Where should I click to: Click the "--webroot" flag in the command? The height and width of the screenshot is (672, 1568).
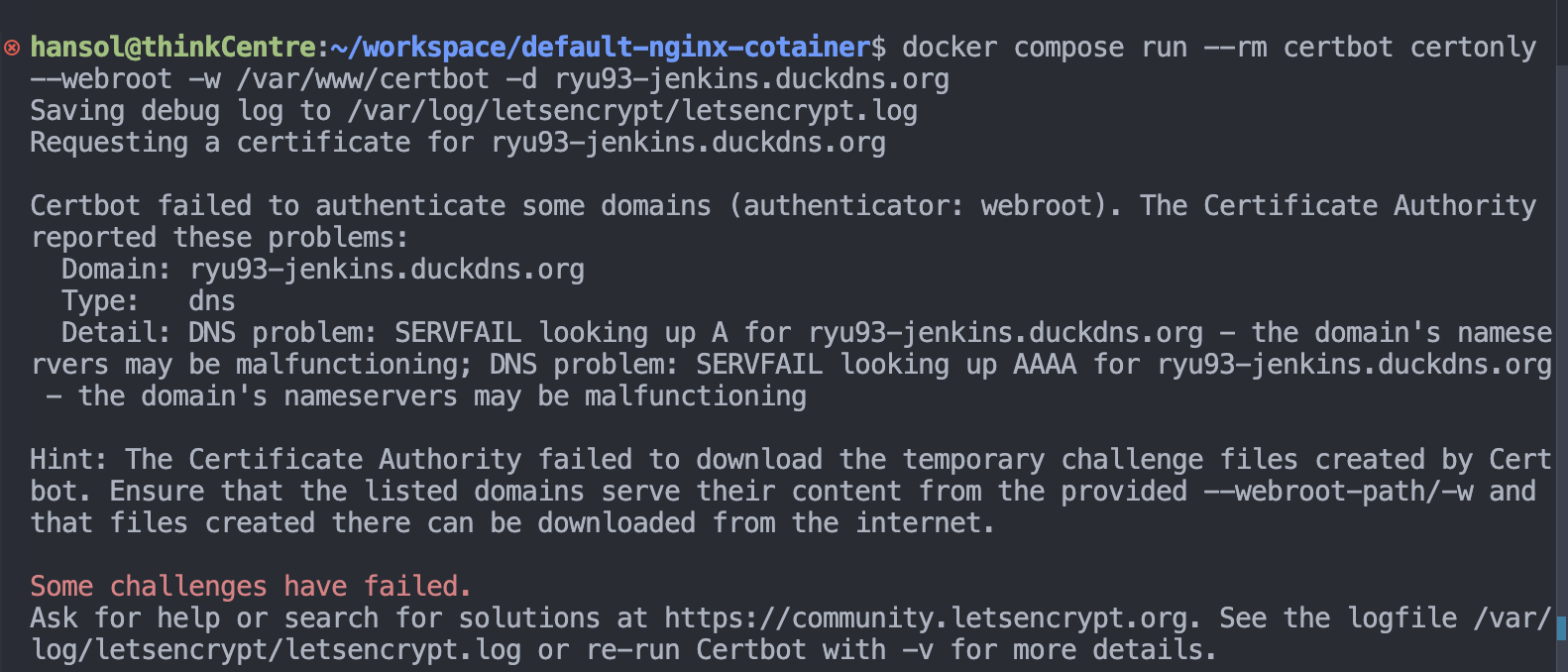coord(101,79)
